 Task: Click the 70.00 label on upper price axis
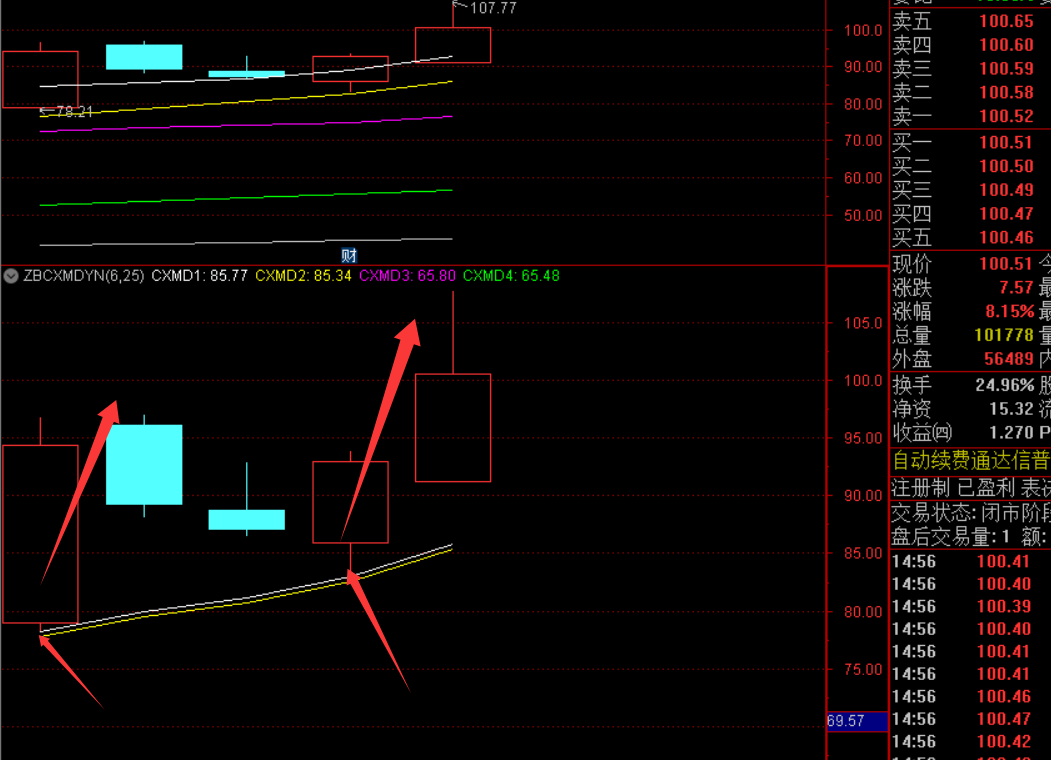(863, 141)
